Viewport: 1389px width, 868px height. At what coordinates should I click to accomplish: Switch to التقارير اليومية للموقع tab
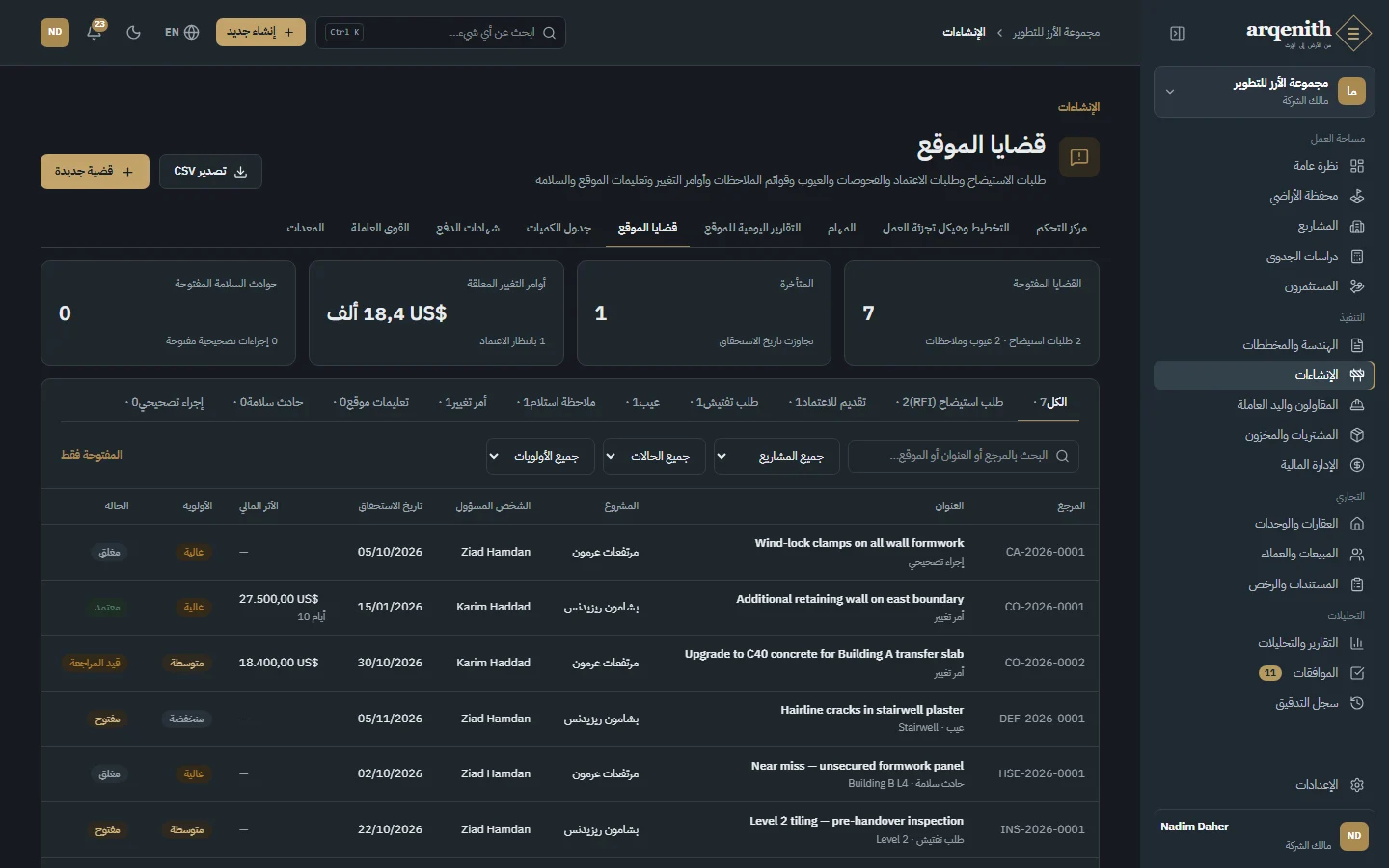point(752,228)
